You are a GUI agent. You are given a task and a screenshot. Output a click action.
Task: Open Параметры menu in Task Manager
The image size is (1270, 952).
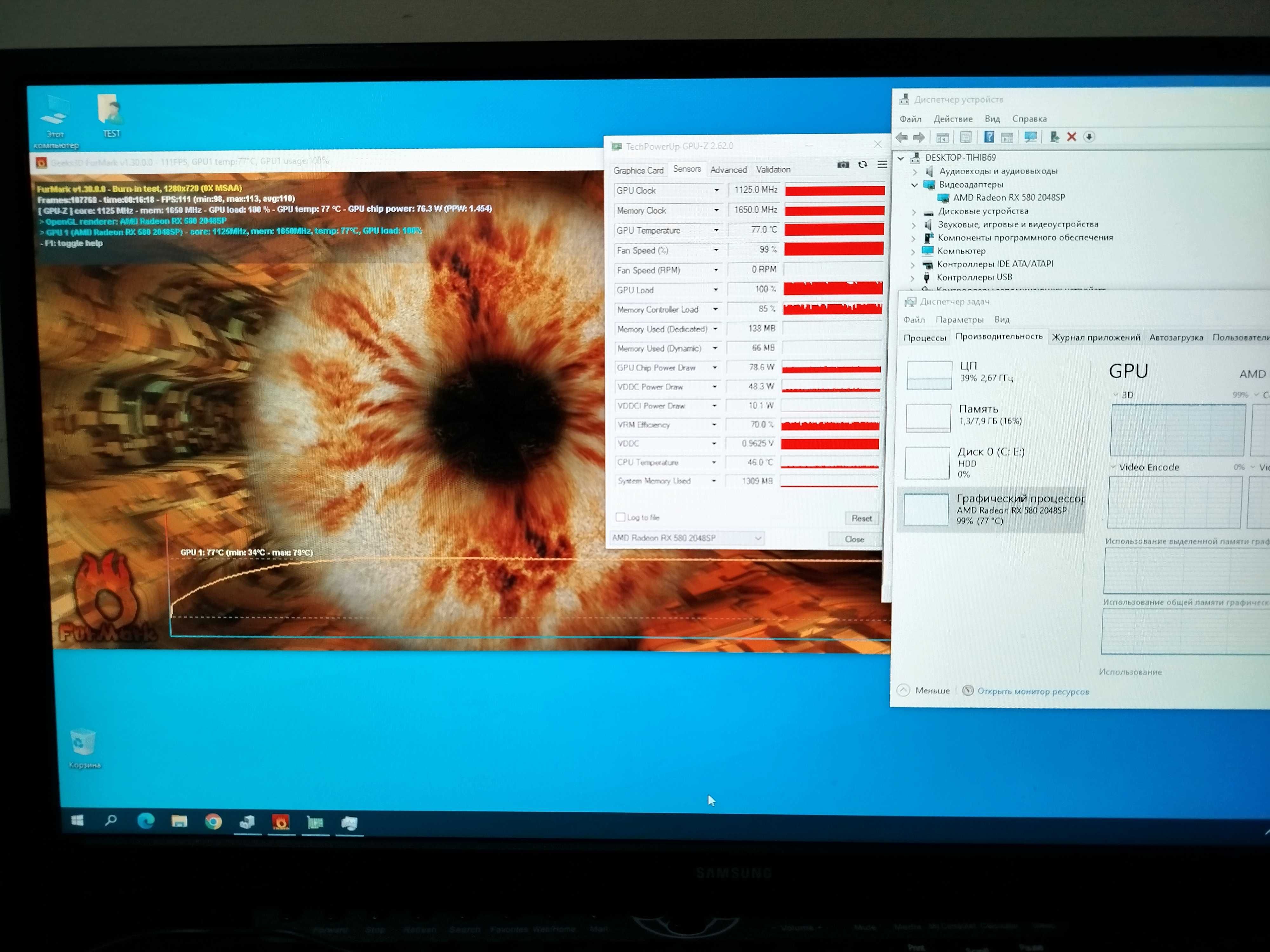959,320
